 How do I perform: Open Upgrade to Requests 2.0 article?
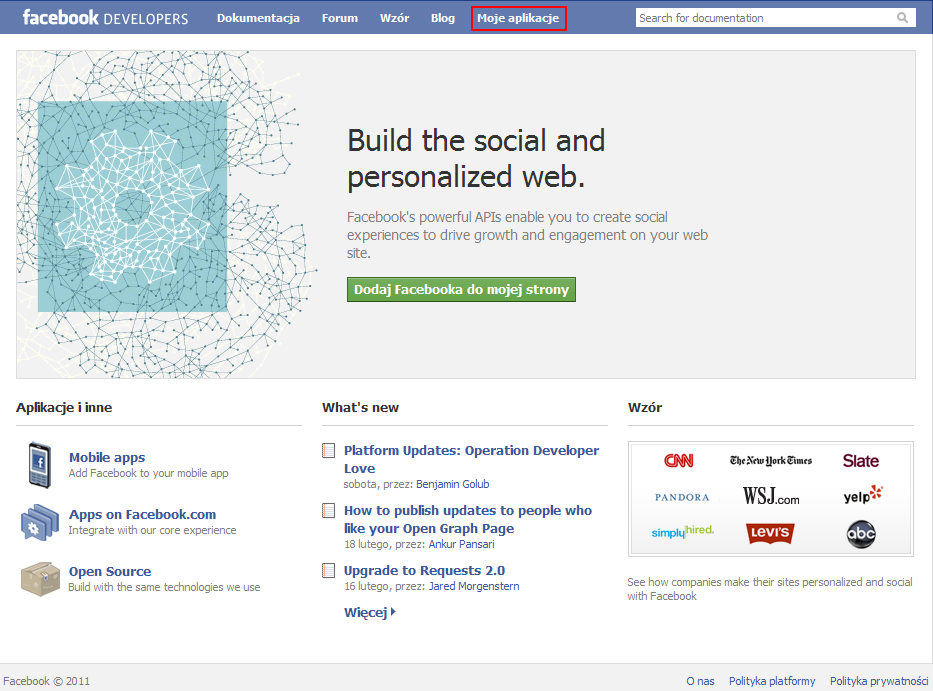tap(424, 570)
